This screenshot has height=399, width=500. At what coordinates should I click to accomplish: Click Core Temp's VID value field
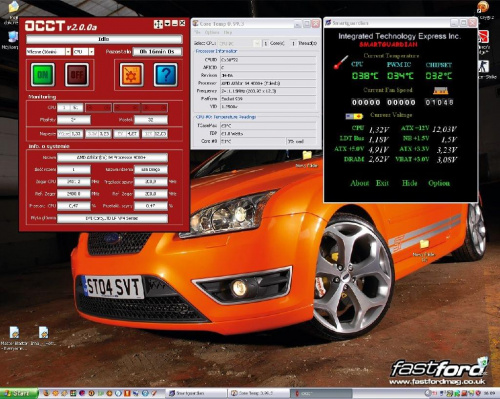click(268, 107)
